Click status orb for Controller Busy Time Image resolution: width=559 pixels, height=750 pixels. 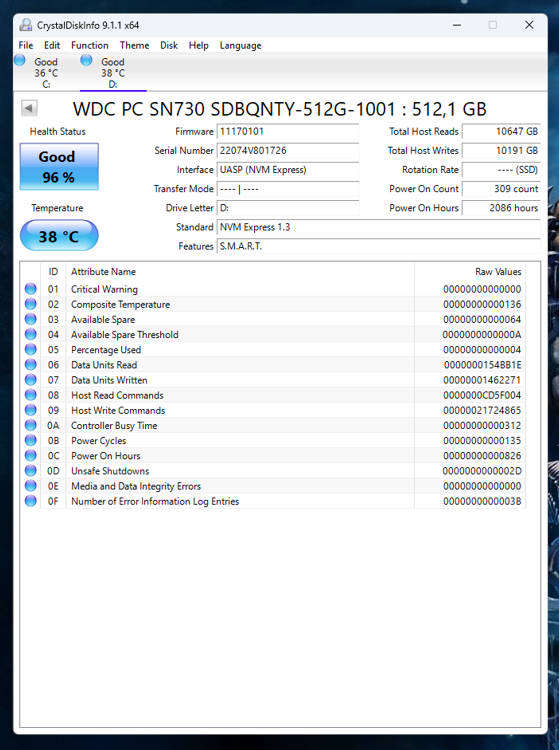[x=31, y=425]
